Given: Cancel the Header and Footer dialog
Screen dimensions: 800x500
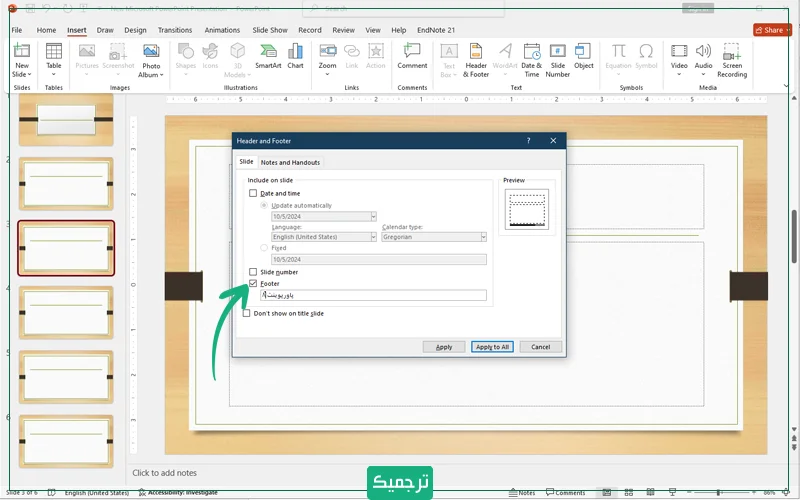Looking at the screenshot, I should pyautogui.click(x=541, y=347).
